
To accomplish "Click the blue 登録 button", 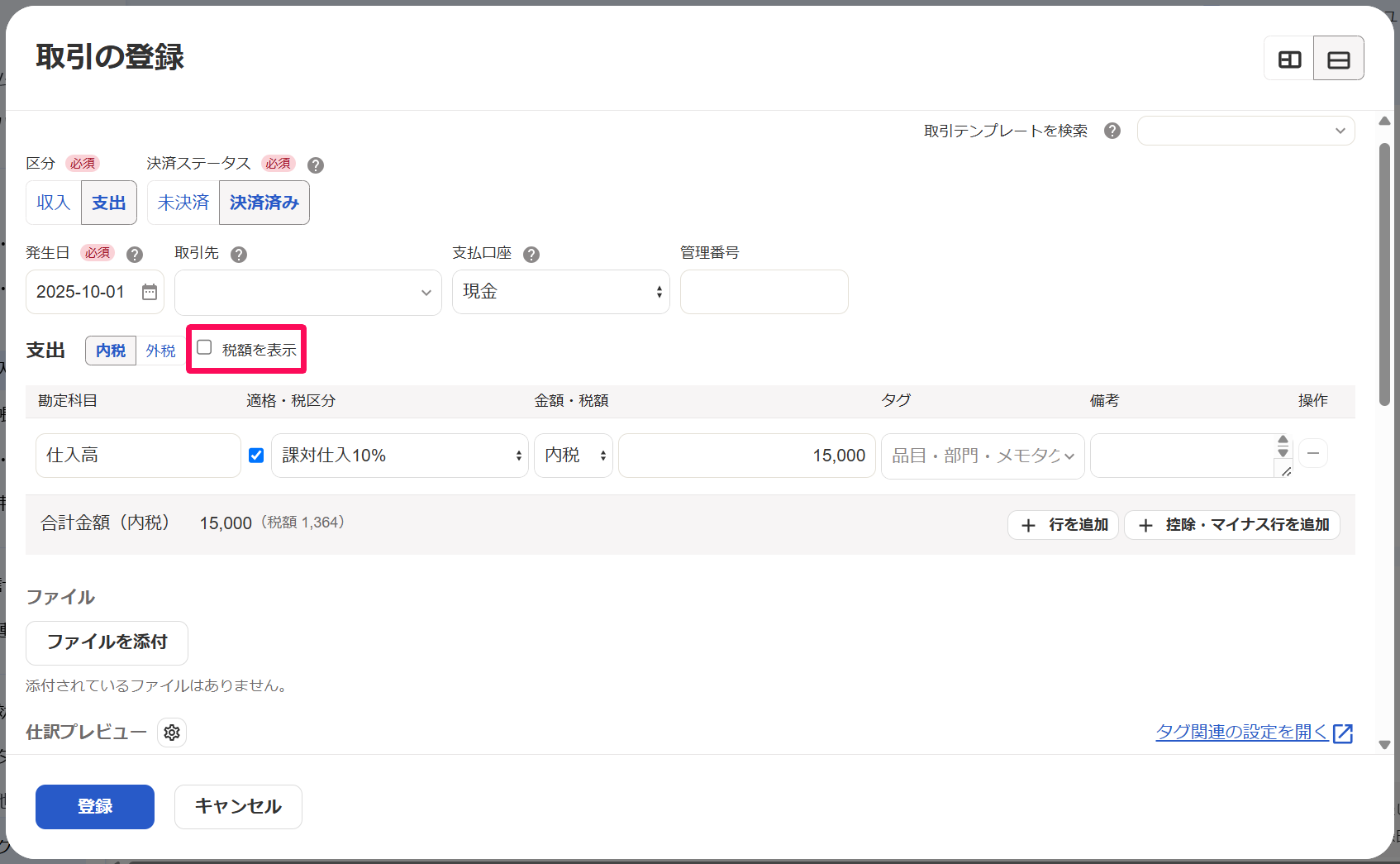I will pyautogui.click(x=95, y=807).
